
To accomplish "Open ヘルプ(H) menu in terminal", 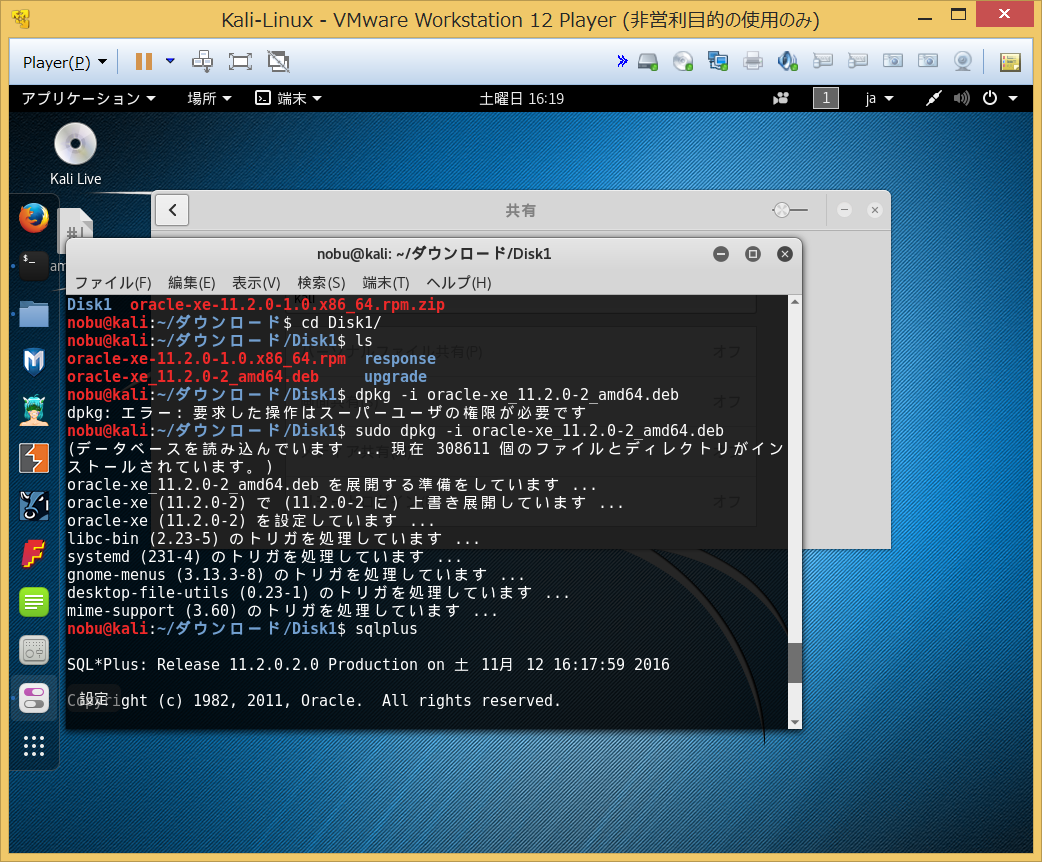I will [x=459, y=282].
